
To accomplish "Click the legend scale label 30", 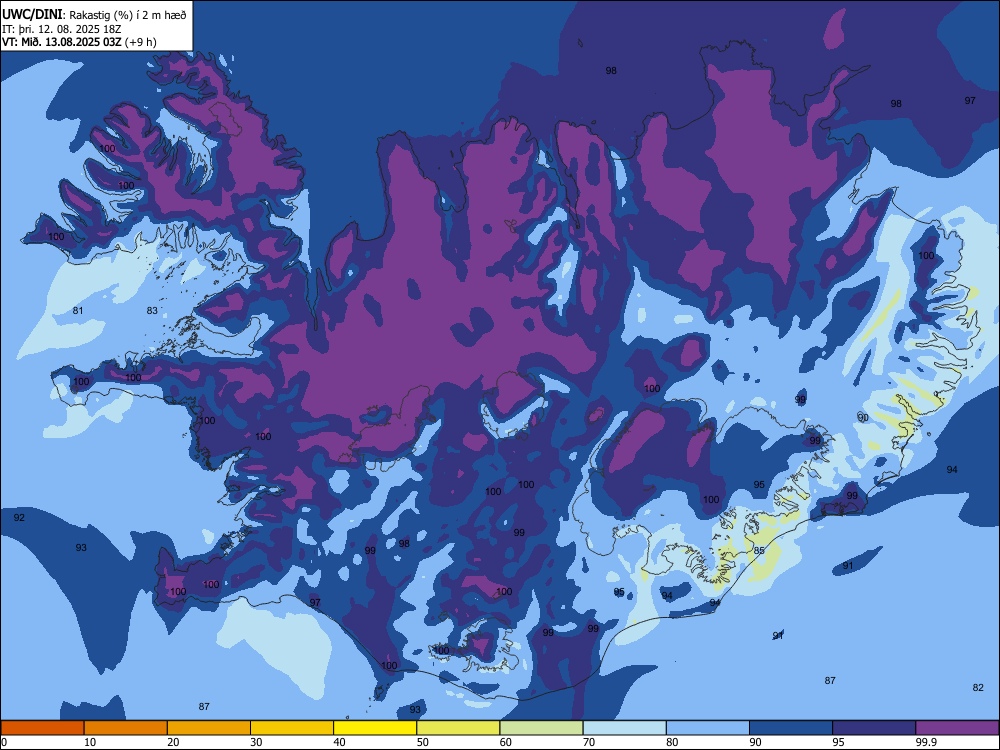I will (x=256, y=742).
